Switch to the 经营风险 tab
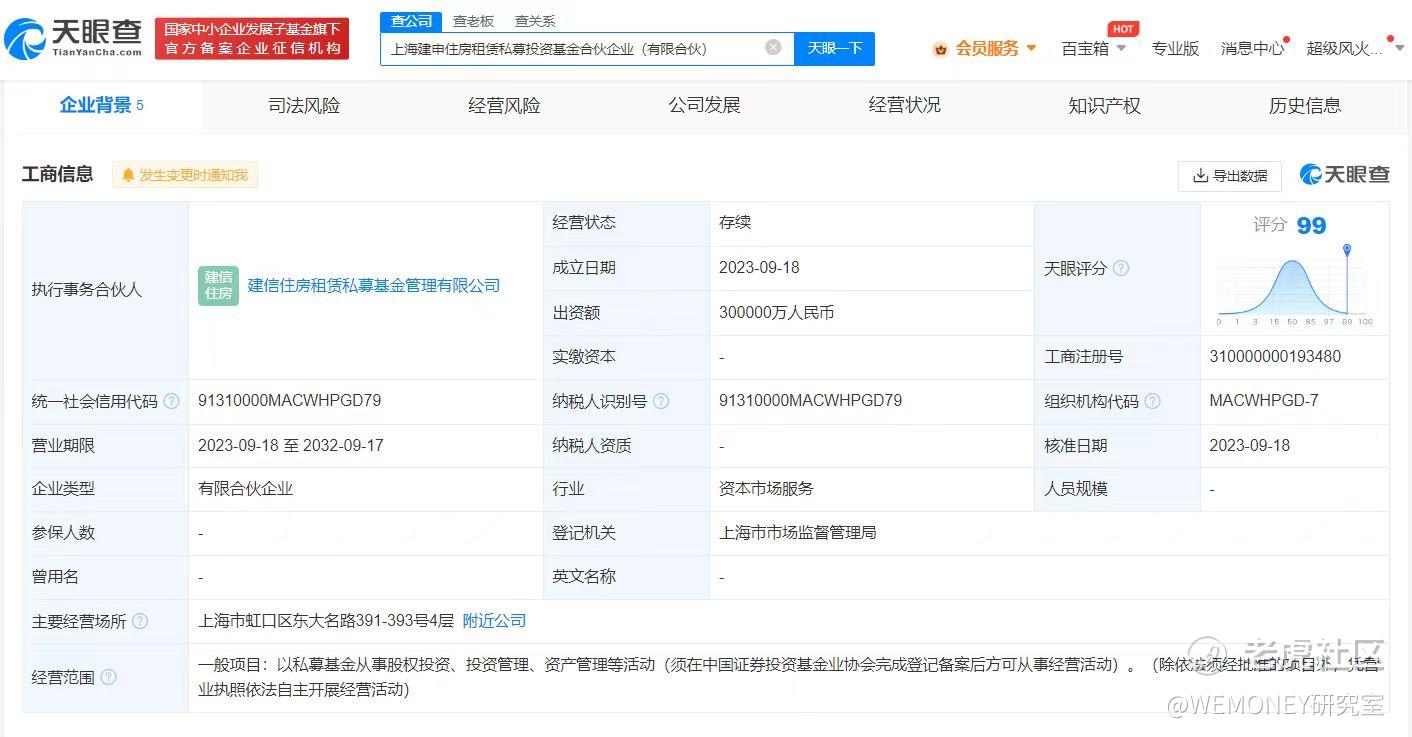This screenshot has height=737, width=1412. tap(504, 105)
